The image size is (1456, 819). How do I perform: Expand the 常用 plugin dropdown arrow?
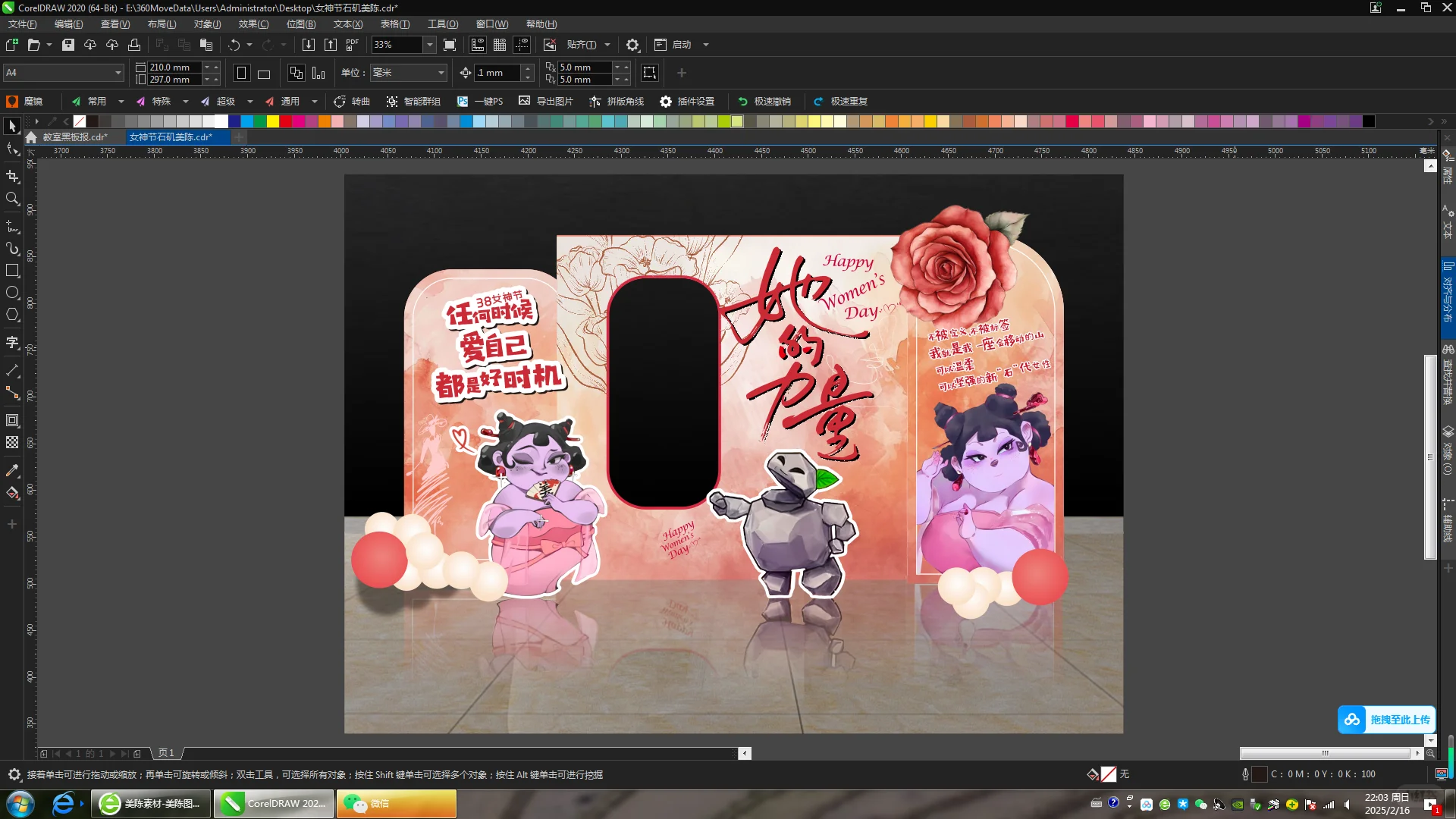point(121,102)
